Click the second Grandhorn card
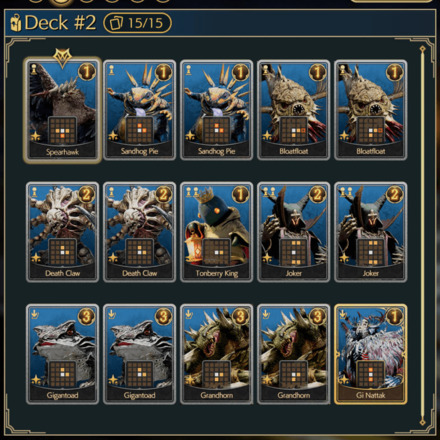The height and width of the screenshot is (440, 440). (294, 354)
